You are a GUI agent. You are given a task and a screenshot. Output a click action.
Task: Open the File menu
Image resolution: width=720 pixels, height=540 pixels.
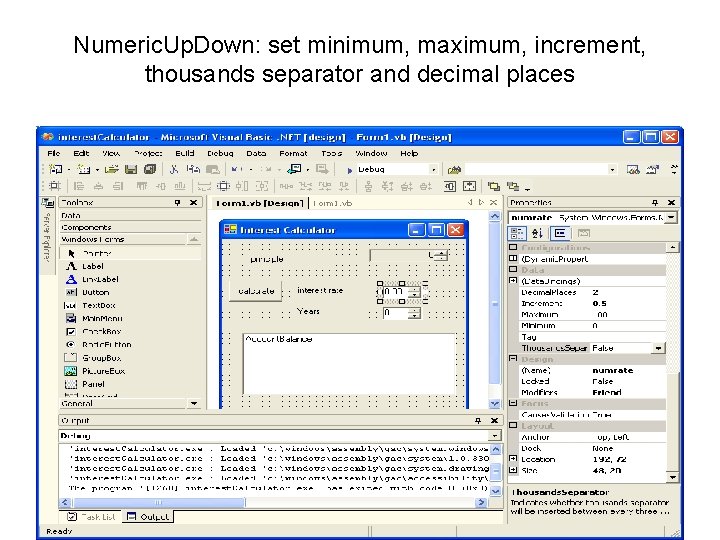point(54,153)
